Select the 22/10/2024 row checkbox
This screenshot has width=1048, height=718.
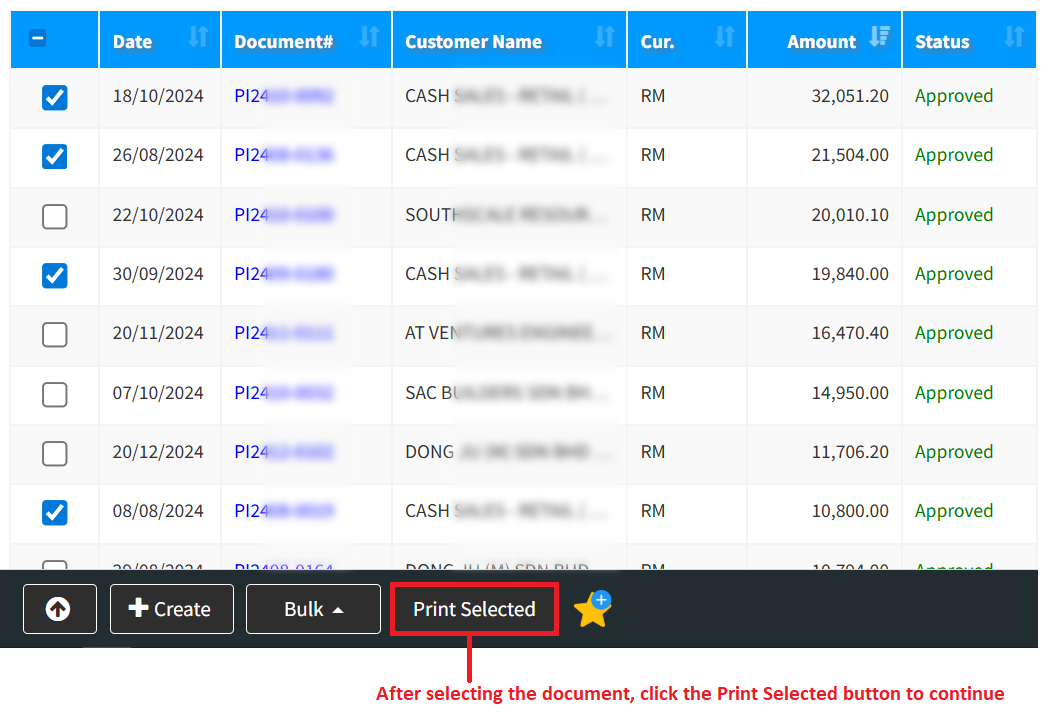[55, 216]
